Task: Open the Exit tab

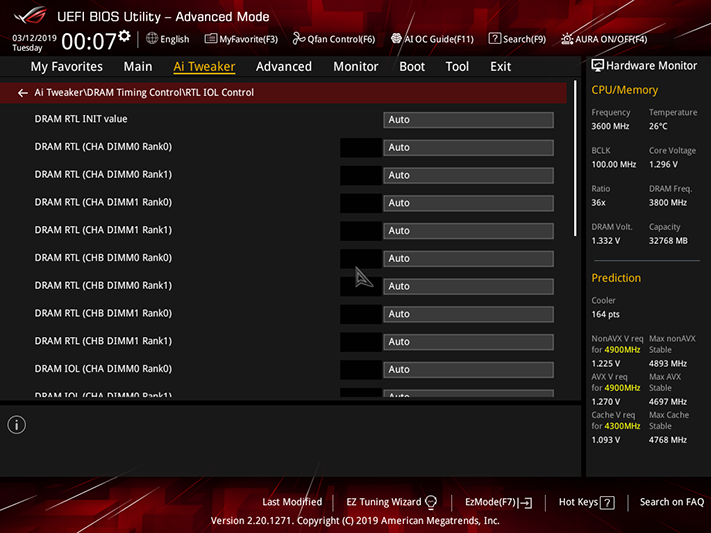Action: (501, 67)
